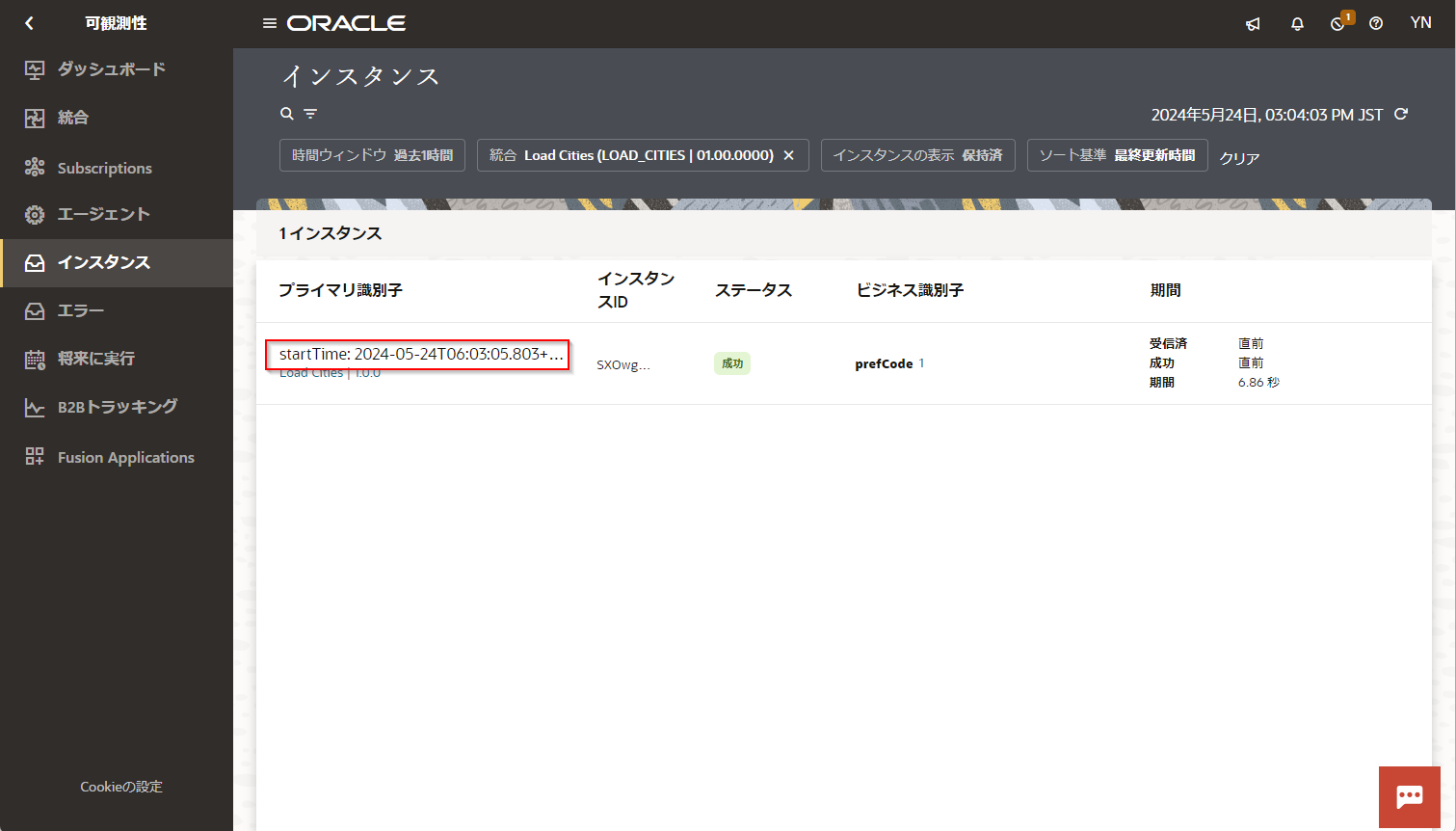Open the YN user profile menu

click(x=1420, y=23)
